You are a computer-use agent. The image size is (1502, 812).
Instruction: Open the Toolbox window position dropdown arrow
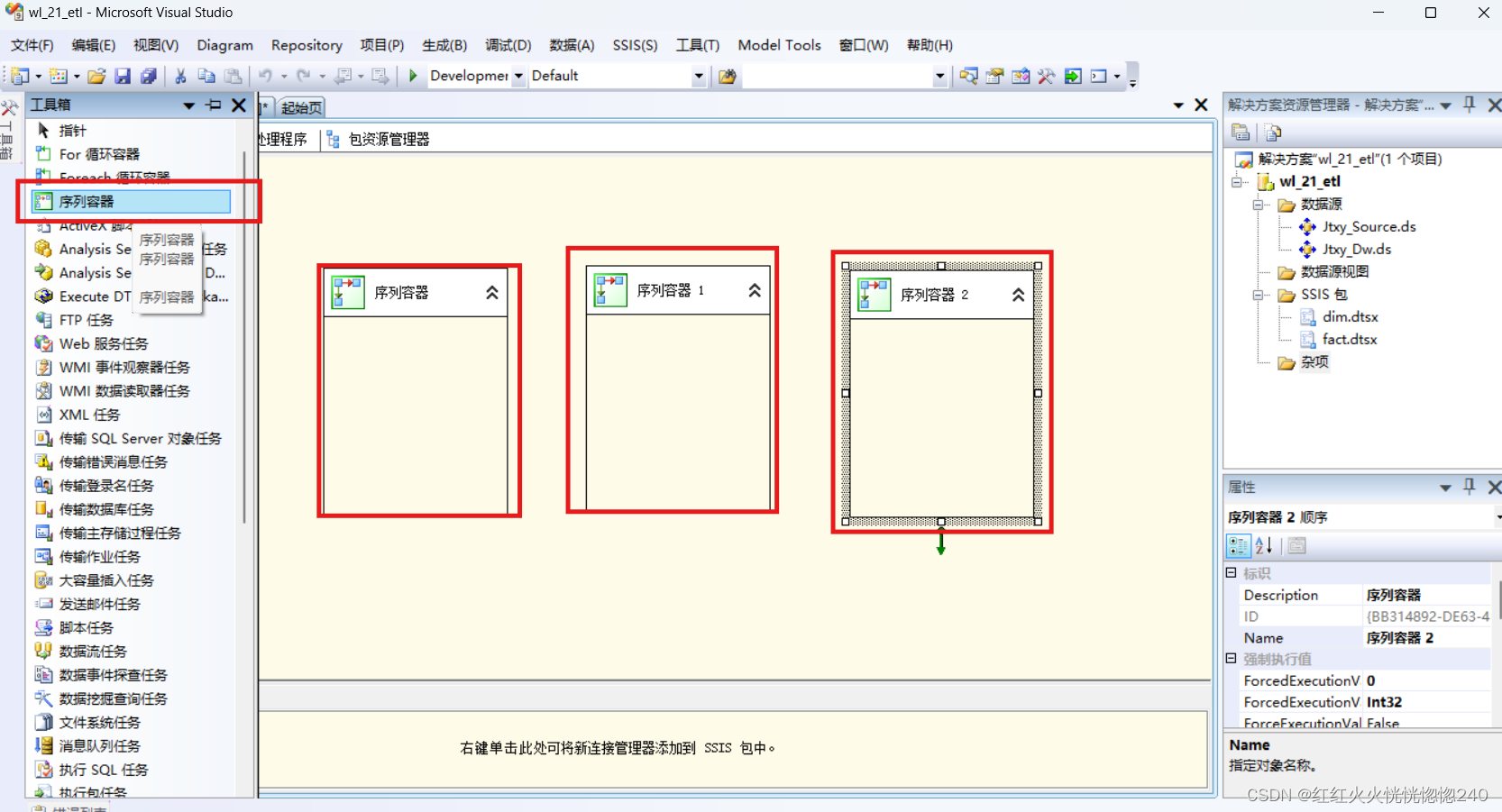coord(189,105)
